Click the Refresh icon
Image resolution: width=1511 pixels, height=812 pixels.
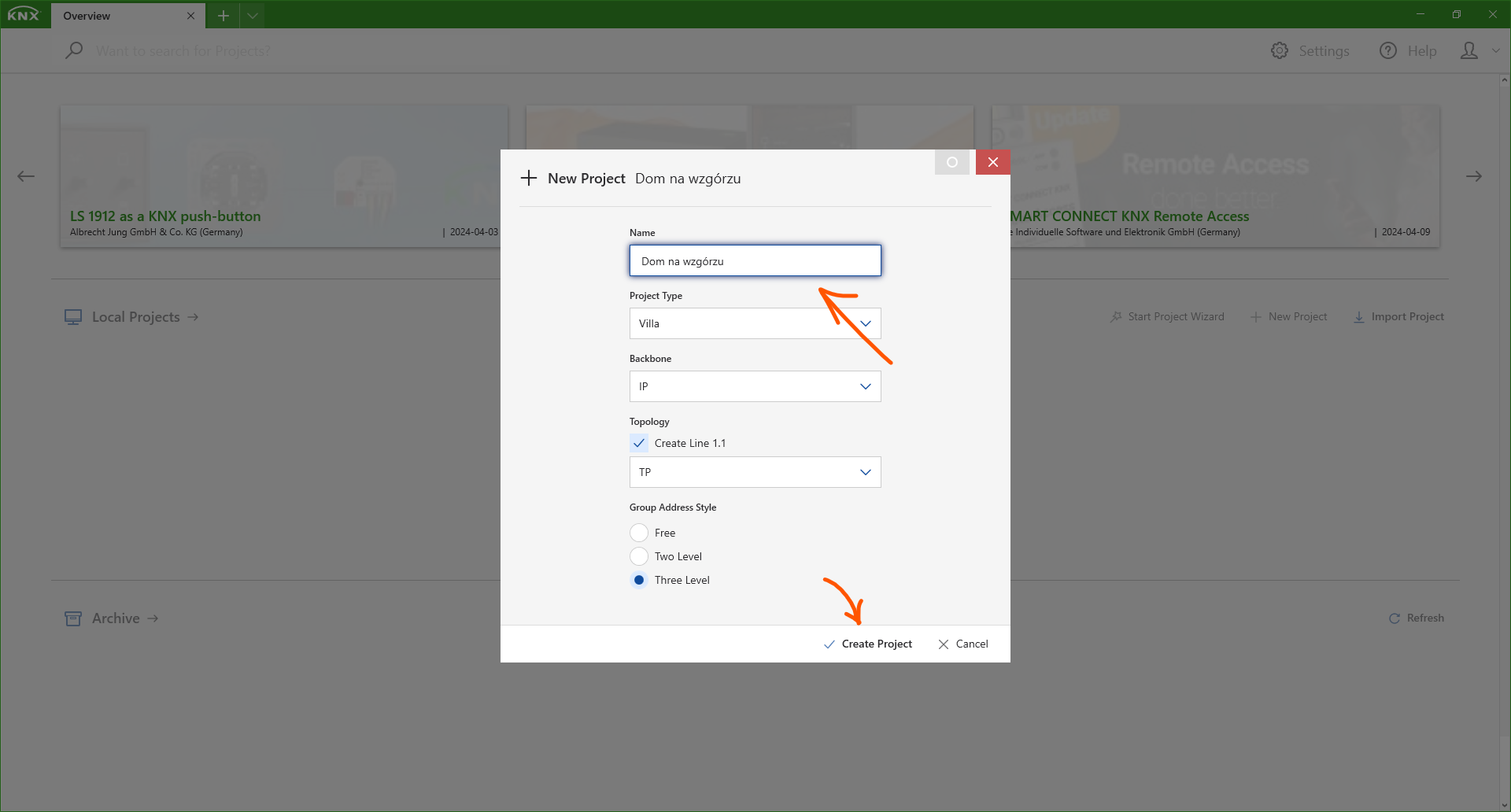(1395, 618)
